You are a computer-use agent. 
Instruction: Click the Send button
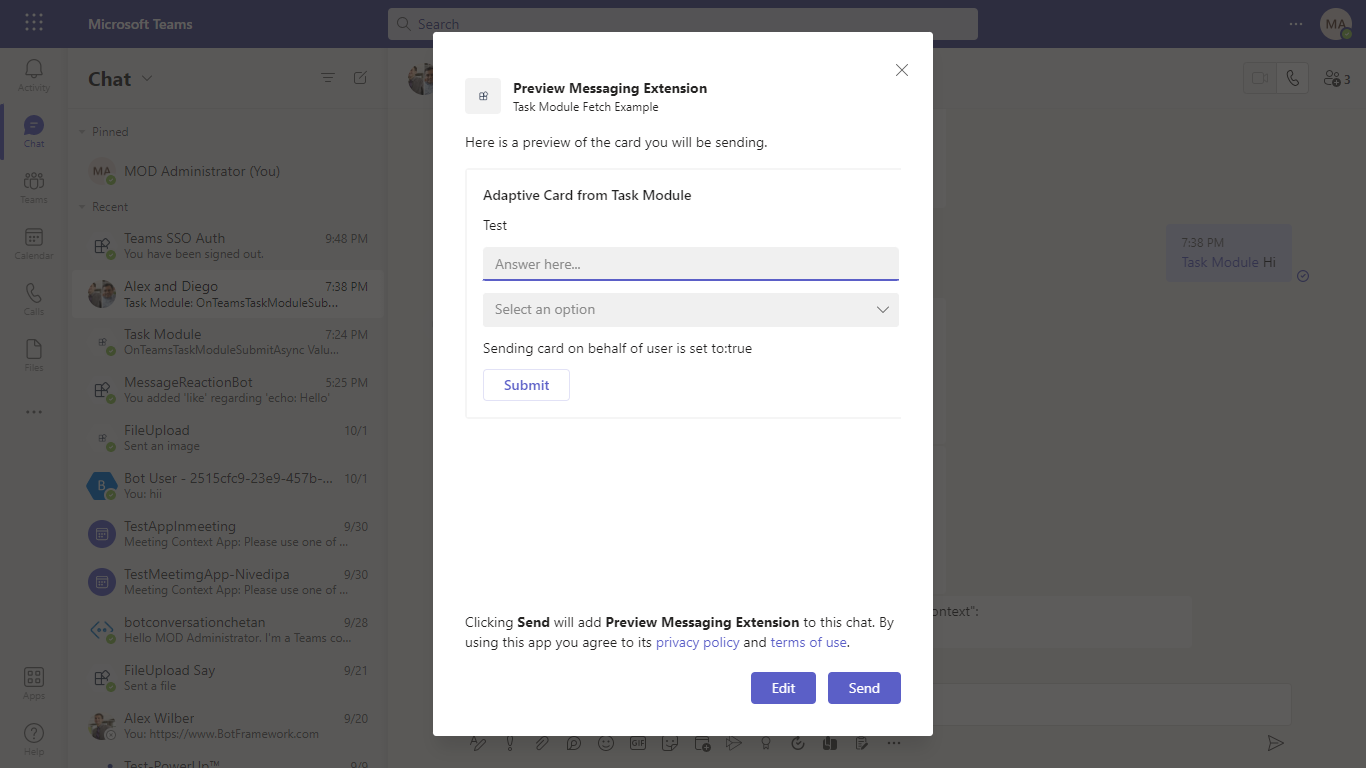864,688
